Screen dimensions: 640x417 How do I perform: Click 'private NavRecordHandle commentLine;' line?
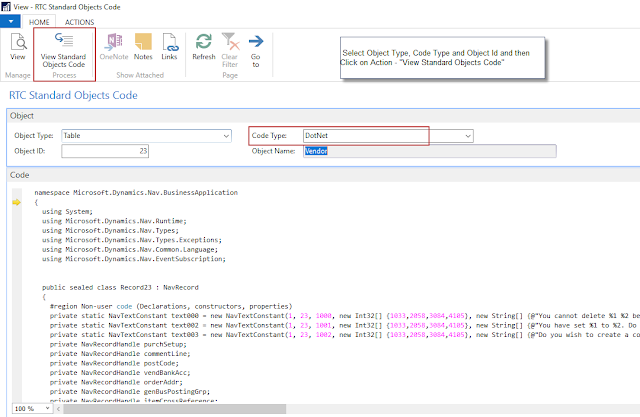(x=120, y=354)
